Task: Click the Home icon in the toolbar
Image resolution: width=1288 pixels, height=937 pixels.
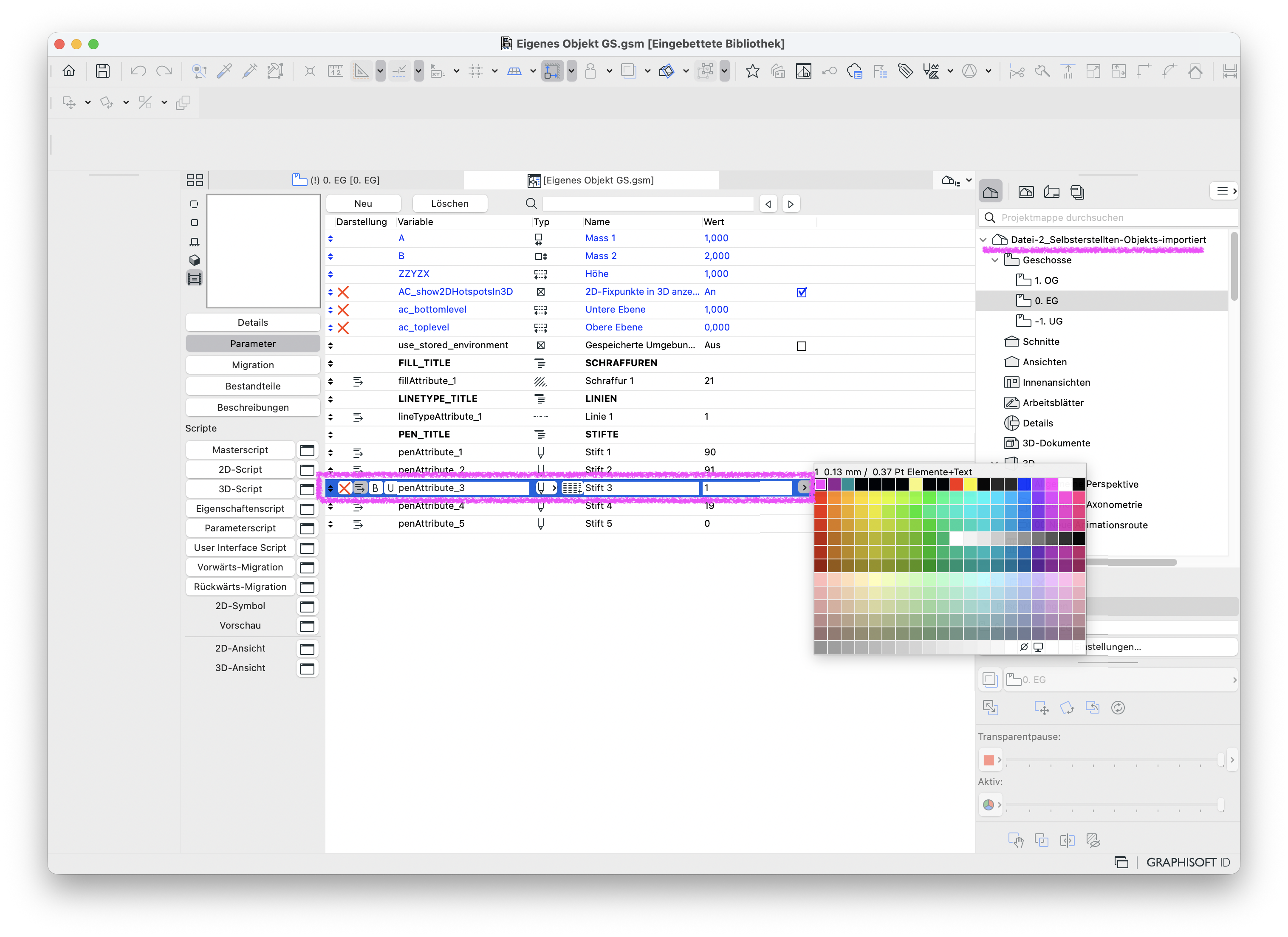Action: [x=69, y=71]
